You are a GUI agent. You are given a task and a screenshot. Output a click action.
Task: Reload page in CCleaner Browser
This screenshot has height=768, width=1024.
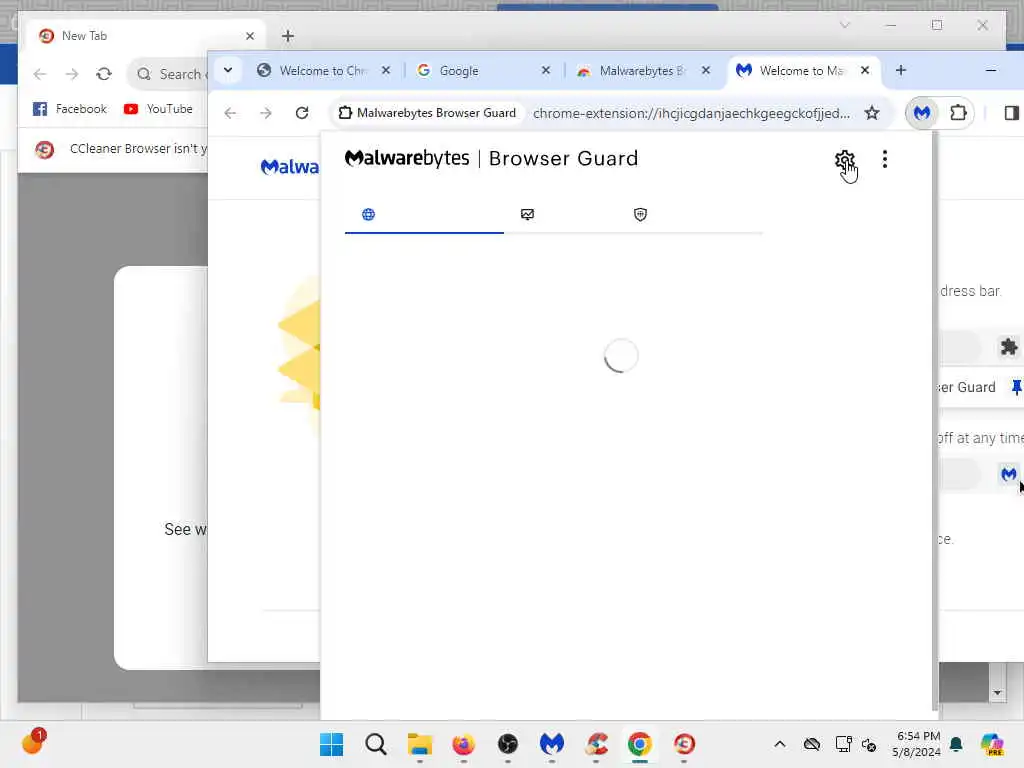(104, 74)
